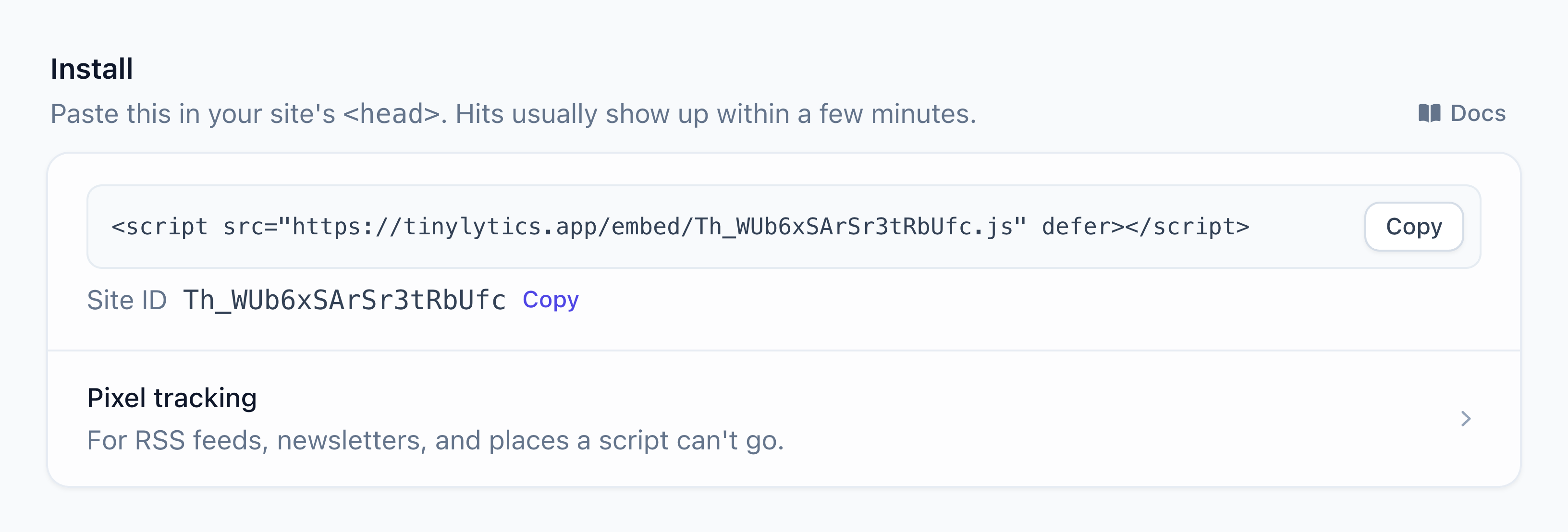Copy the embed script snippet
Viewport: 1568px width, 532px height.
[1413, 227]
